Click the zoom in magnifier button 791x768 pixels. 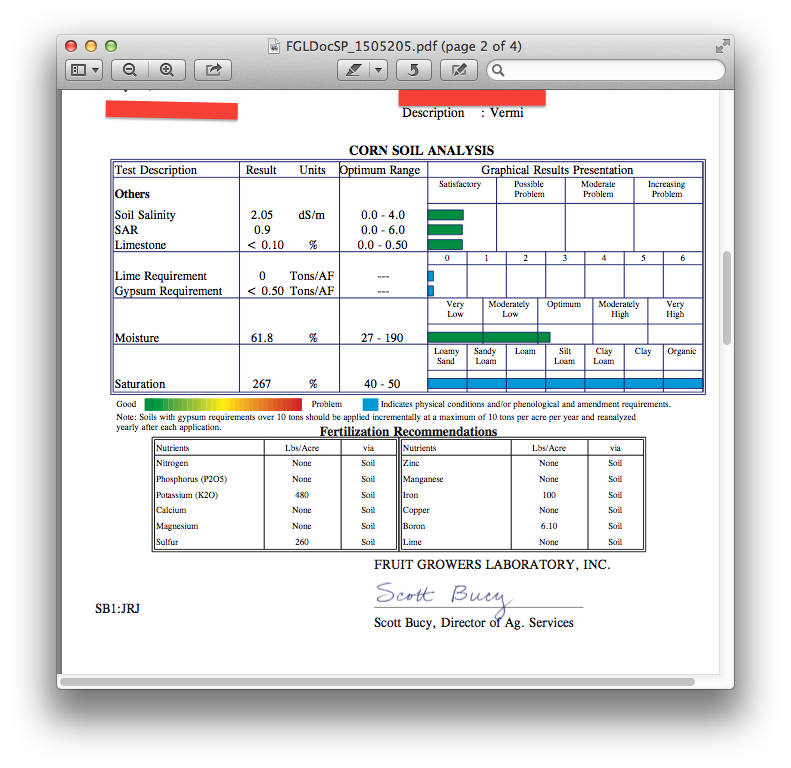[x=167, y=70]
